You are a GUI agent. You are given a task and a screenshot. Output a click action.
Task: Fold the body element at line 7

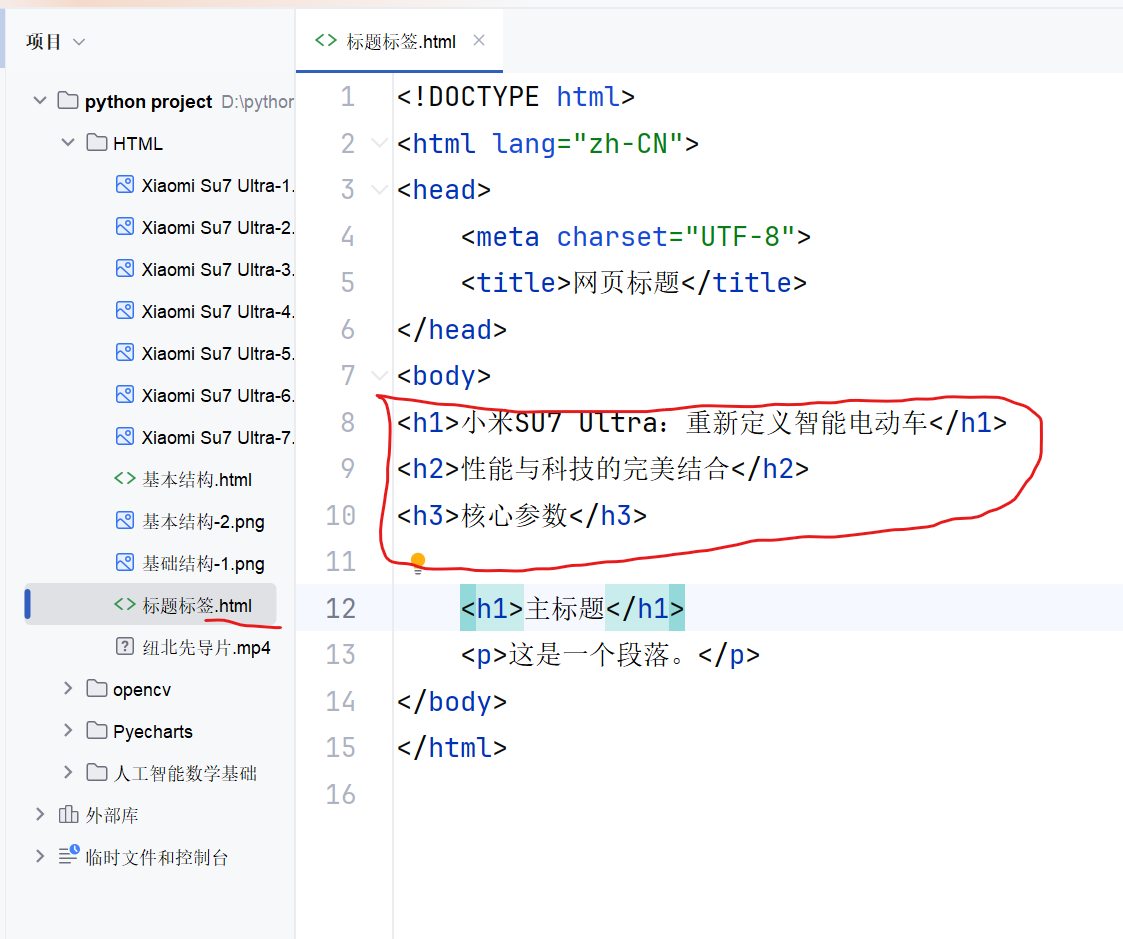(379, 375)
